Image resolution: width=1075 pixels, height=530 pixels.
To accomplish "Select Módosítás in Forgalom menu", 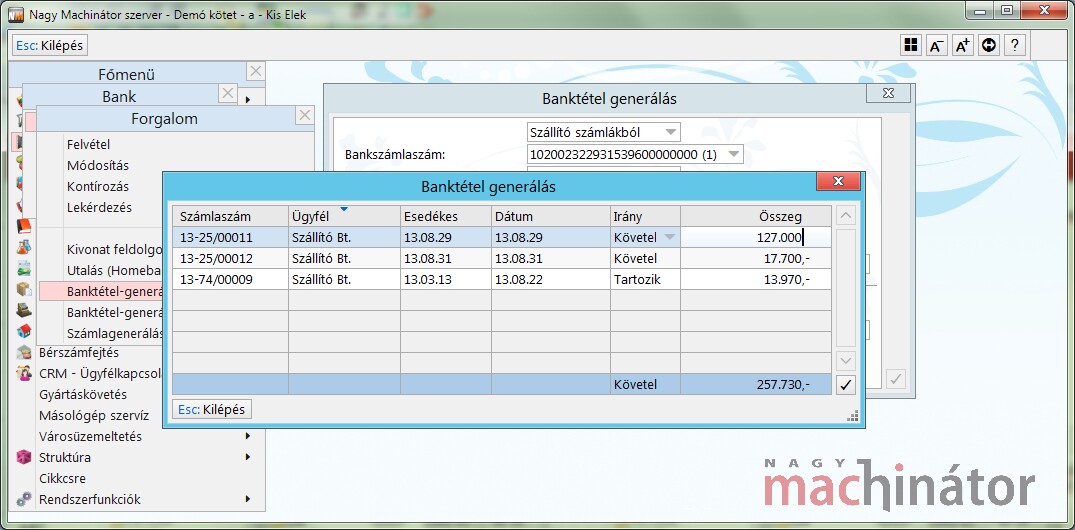I will pos(98,165).
